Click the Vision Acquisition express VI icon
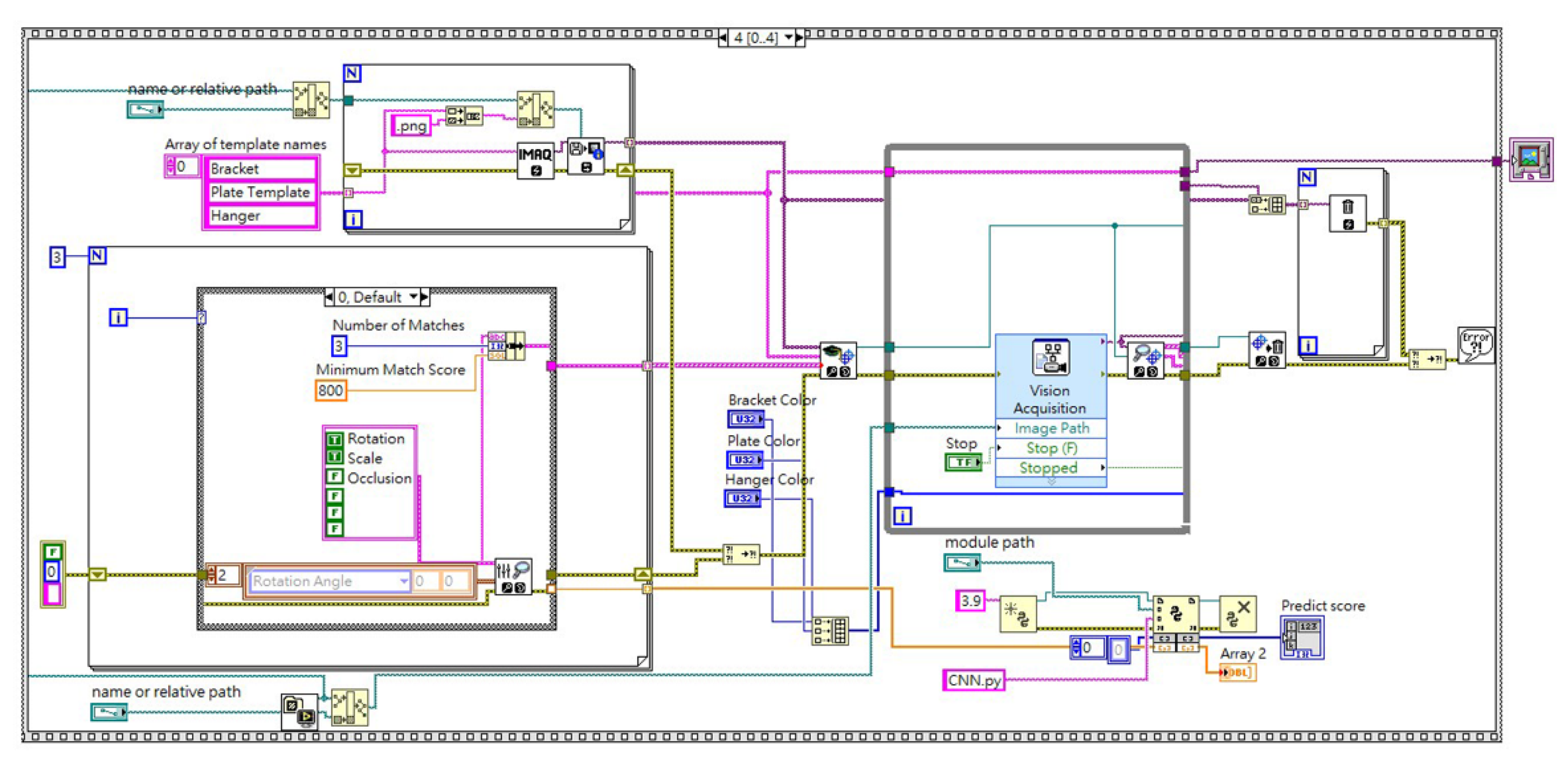 tap(1050, 357)
